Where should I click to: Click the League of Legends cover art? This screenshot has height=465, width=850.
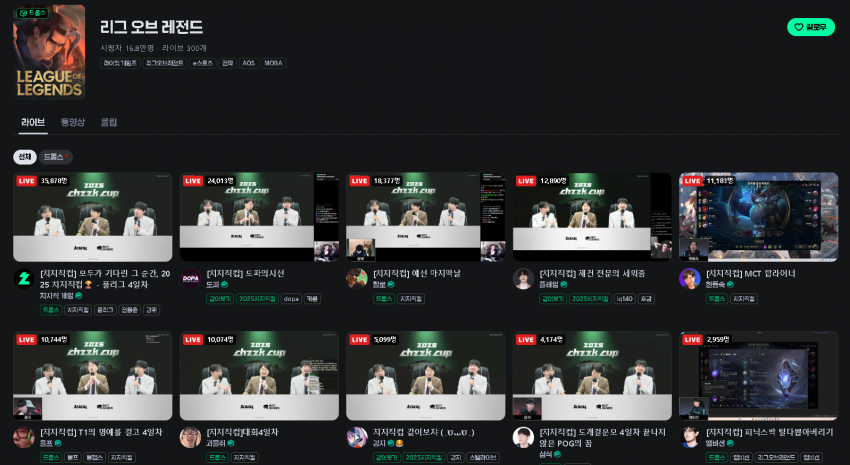49,52
